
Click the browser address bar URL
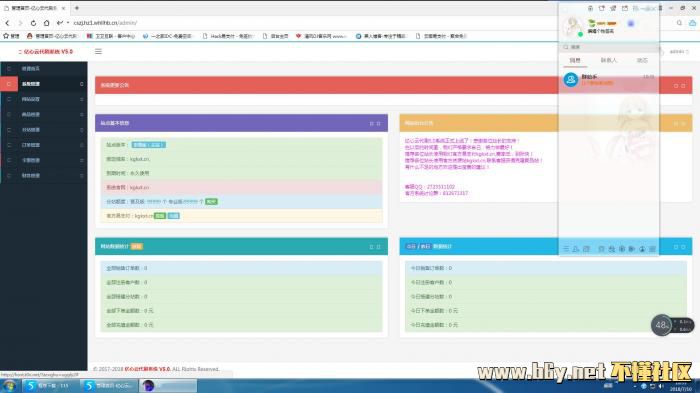click(105, 23)
